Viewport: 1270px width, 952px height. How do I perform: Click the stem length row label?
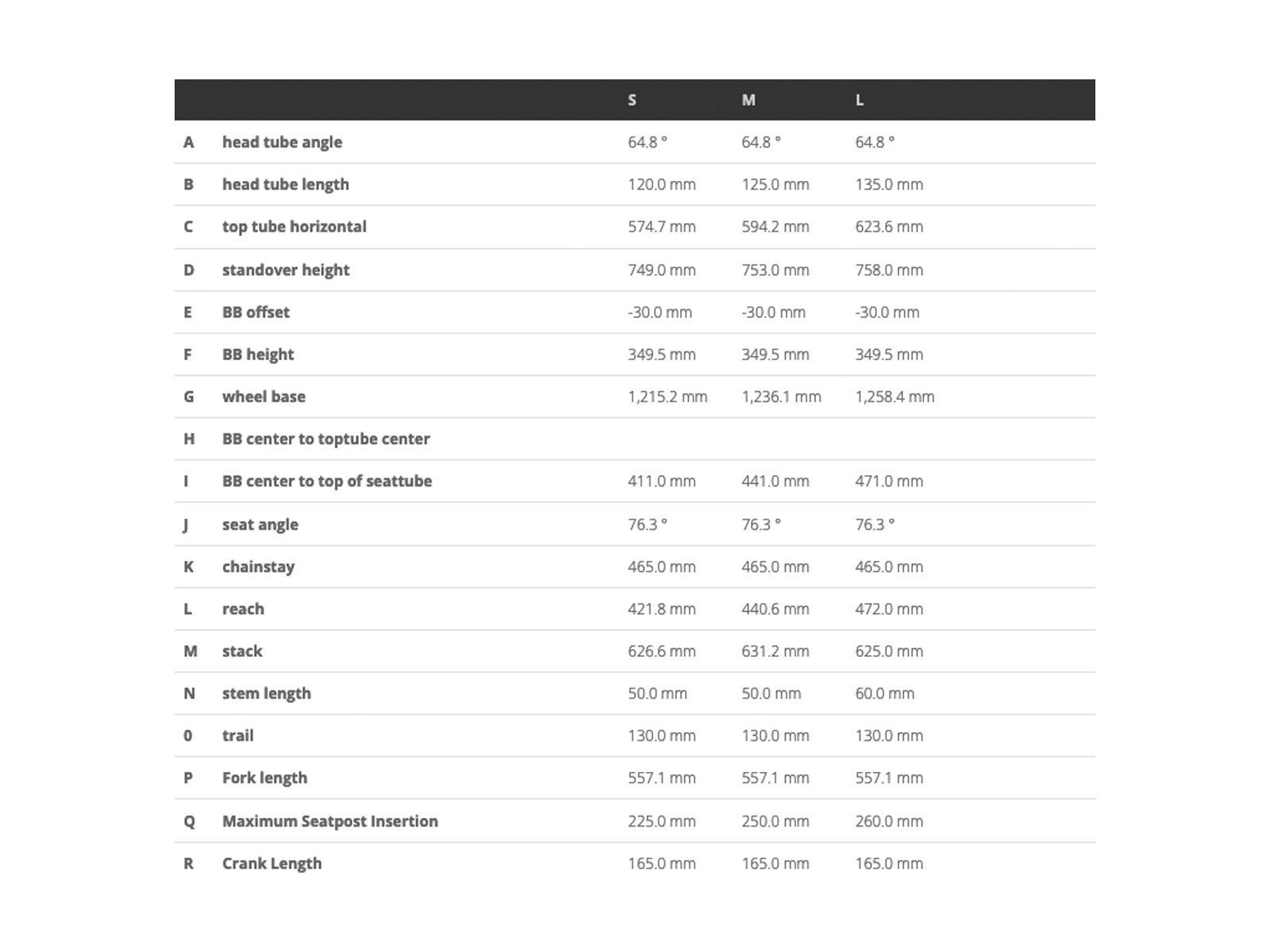point(266,693)
